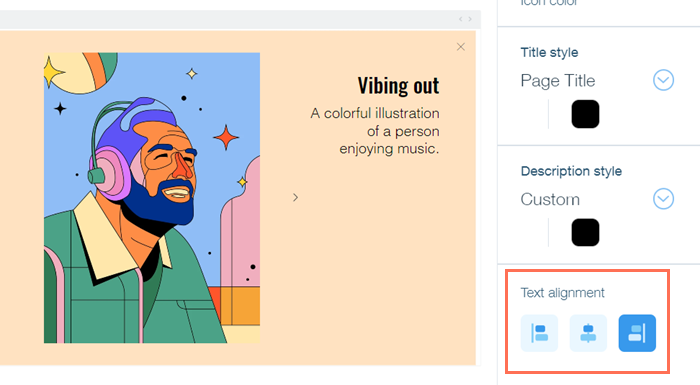Open the Title style dropdown chevron
Image resolution: width=700 pixels, height=385 pixels.
point(663,80)
